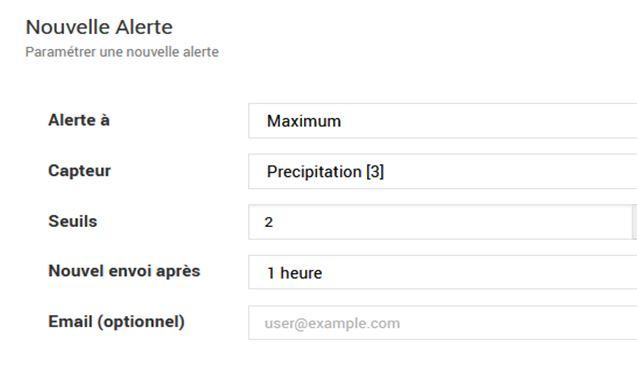Click the 'Paramétrer une nouvelle alerte' subtitle
Viewport: 637px width, 368px height.
click(122, 52)
